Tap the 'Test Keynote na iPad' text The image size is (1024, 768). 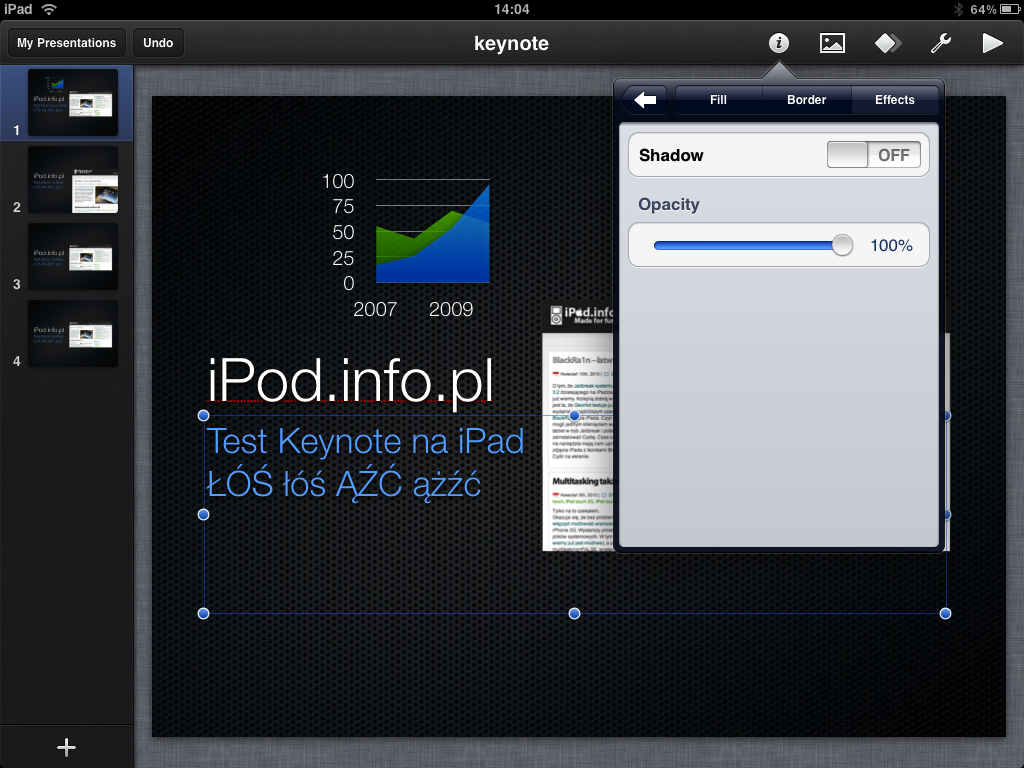pyautogui.click(x=365, y=441)
